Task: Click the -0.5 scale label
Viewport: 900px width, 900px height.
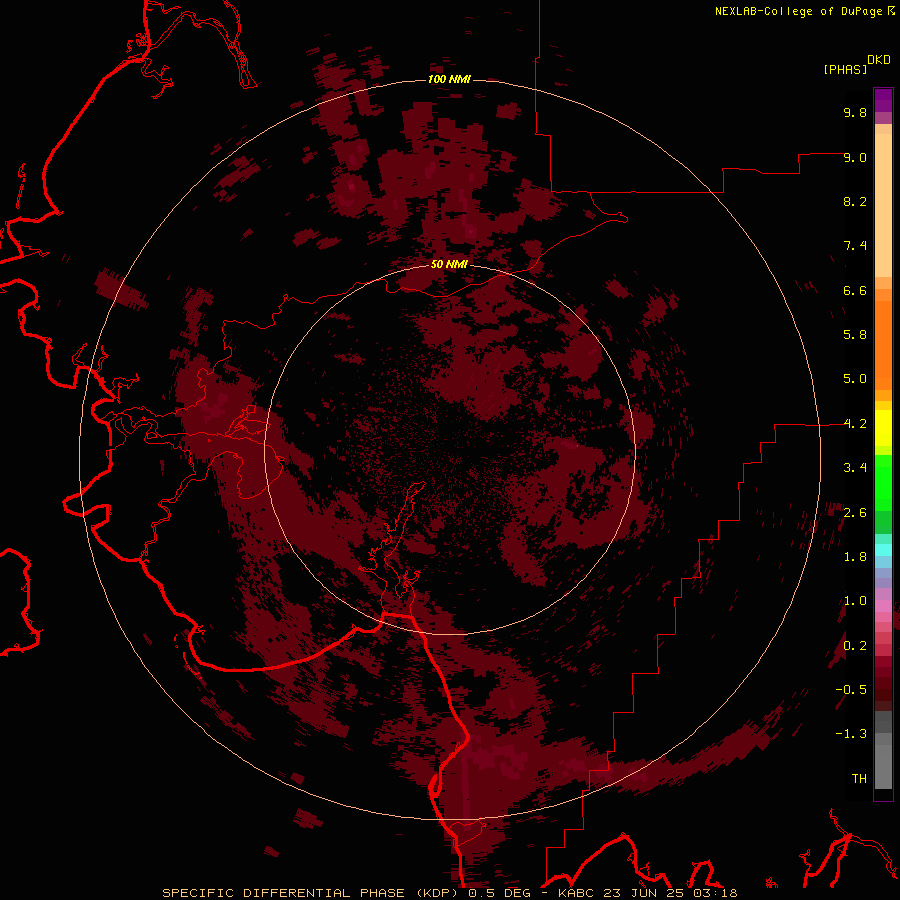Action: (x=851, y=690)
